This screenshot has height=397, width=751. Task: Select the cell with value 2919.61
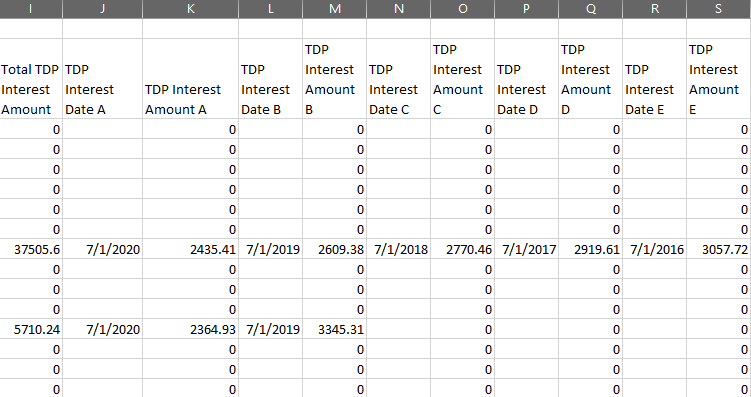[x=591, y=249]
